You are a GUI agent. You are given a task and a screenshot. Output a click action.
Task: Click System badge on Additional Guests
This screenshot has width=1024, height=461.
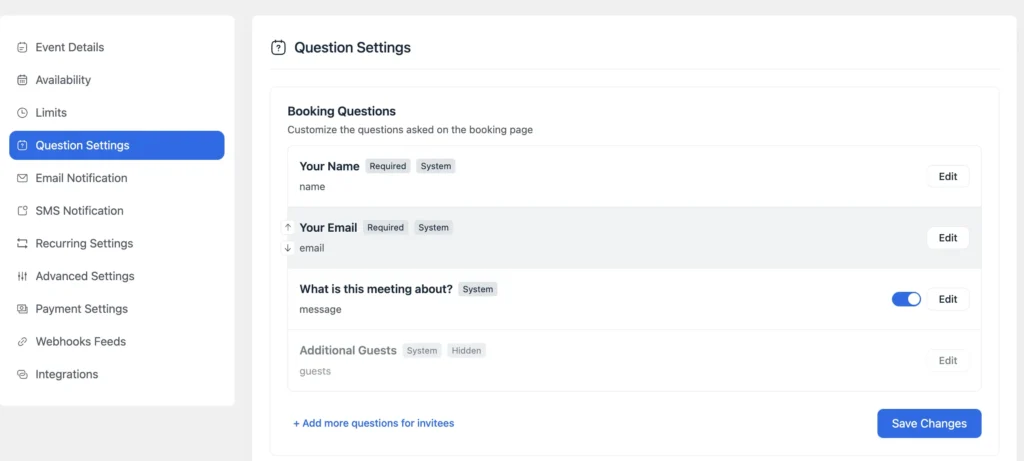[422, 351]
